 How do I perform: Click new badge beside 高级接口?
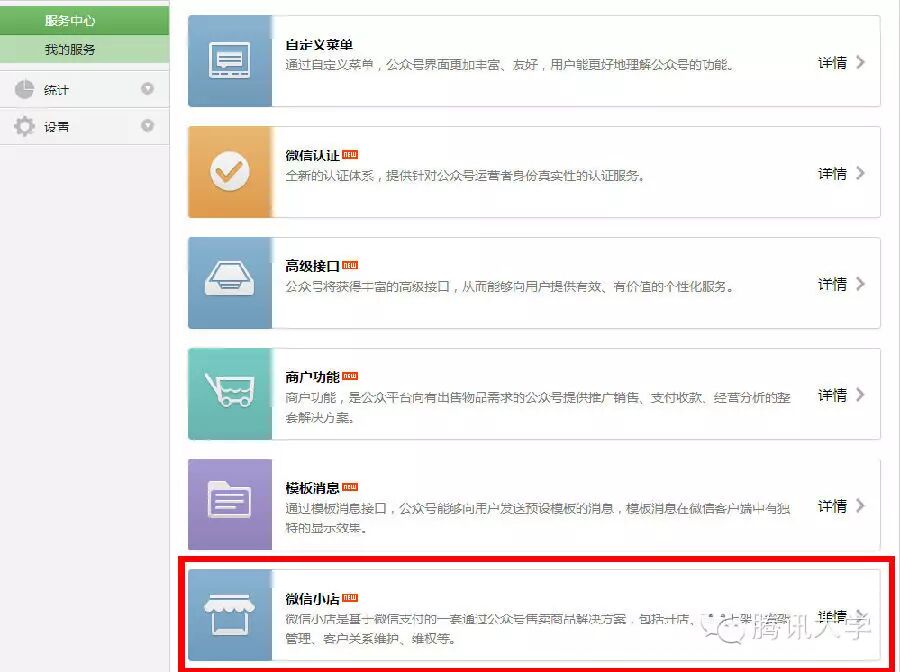click(350, 265)
